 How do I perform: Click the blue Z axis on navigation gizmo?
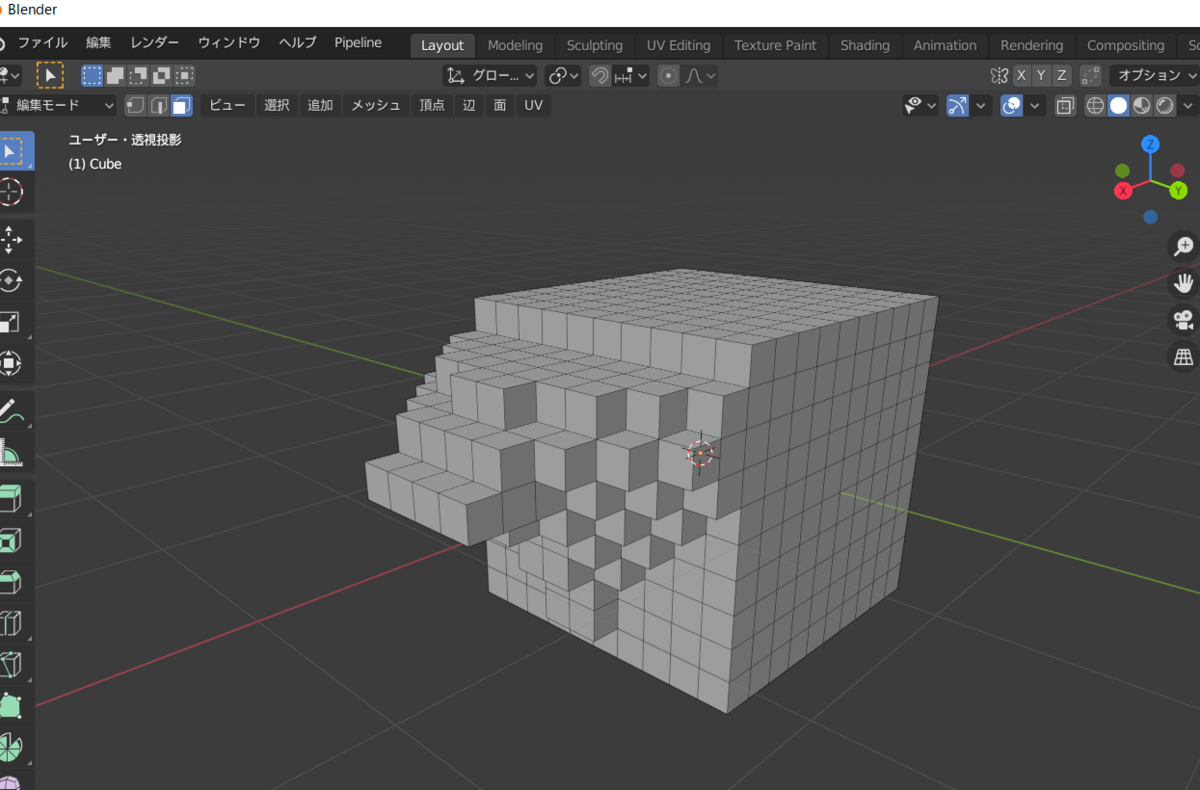click(1151, 145)
